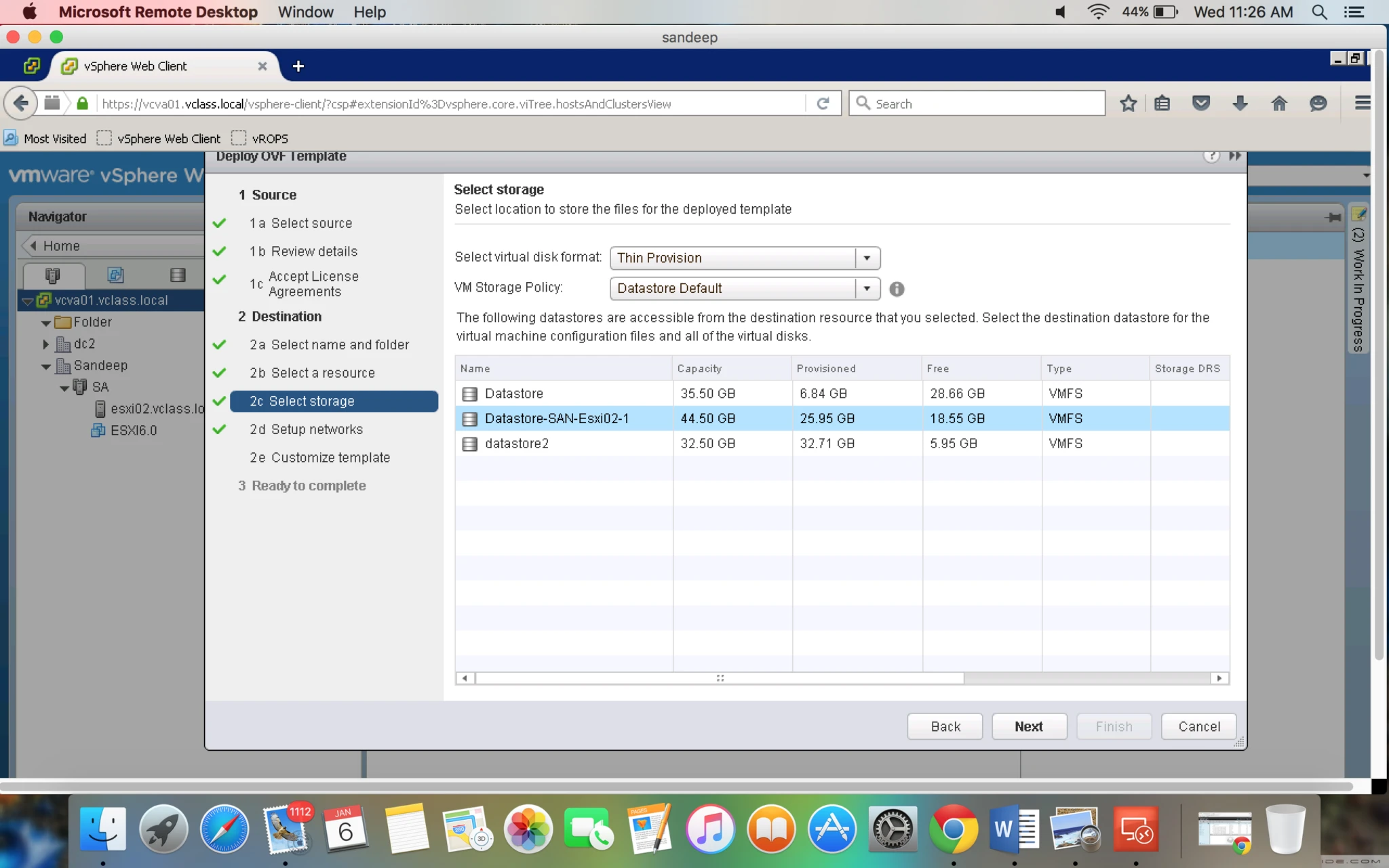Click the double-arrow icon in the dialog header

point(1235,156)
